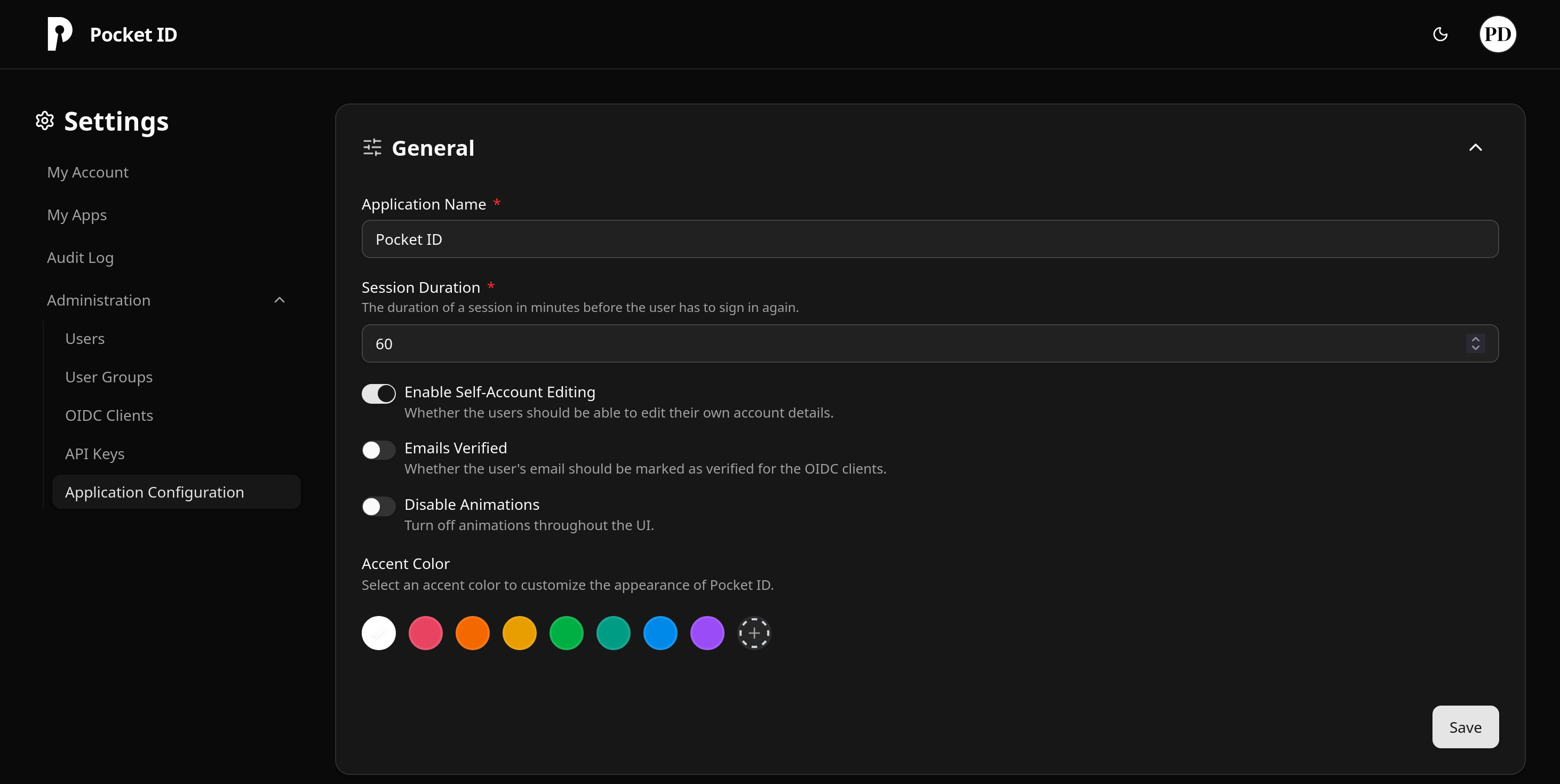Open the OIDC Clients page
The height and width of the screenshot is (784, 1560).
[x=109, y=415]
